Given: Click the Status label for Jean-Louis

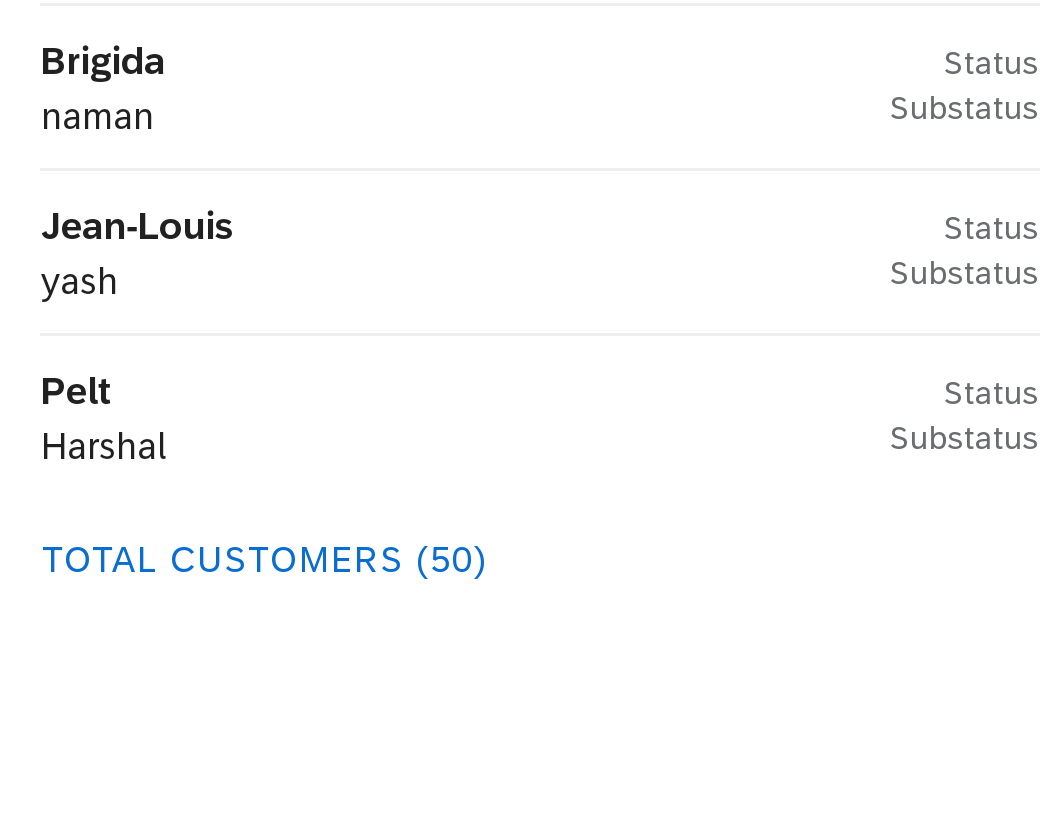Looking at the screenshot, I should click(x=990, y=228).
